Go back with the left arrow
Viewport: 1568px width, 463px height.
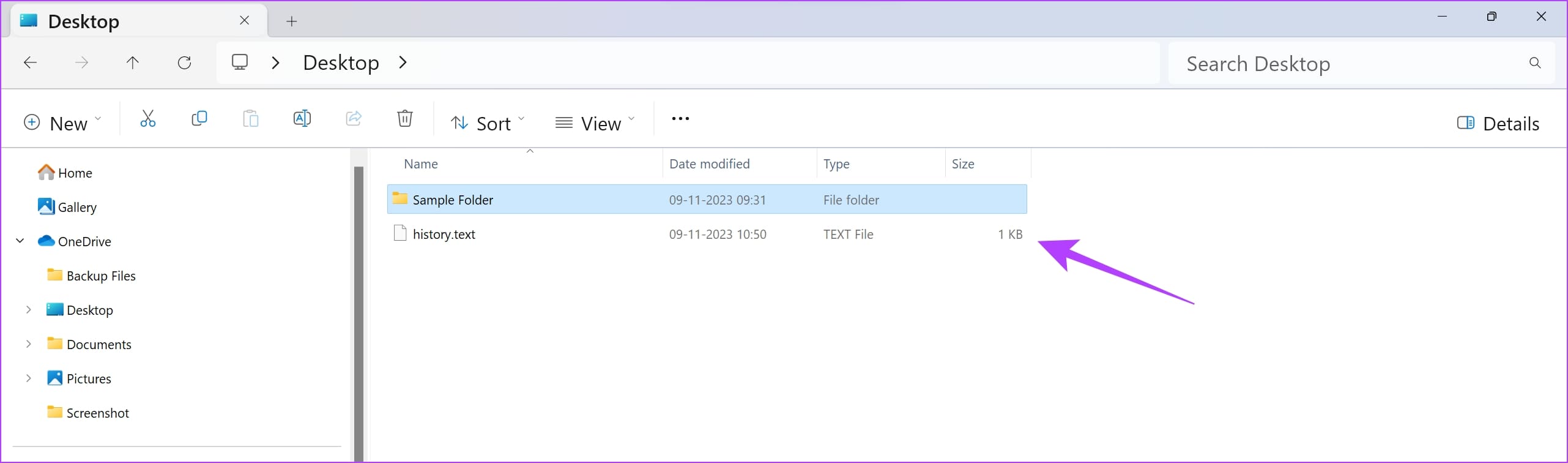pyautogui.click(x=30, y=62)
